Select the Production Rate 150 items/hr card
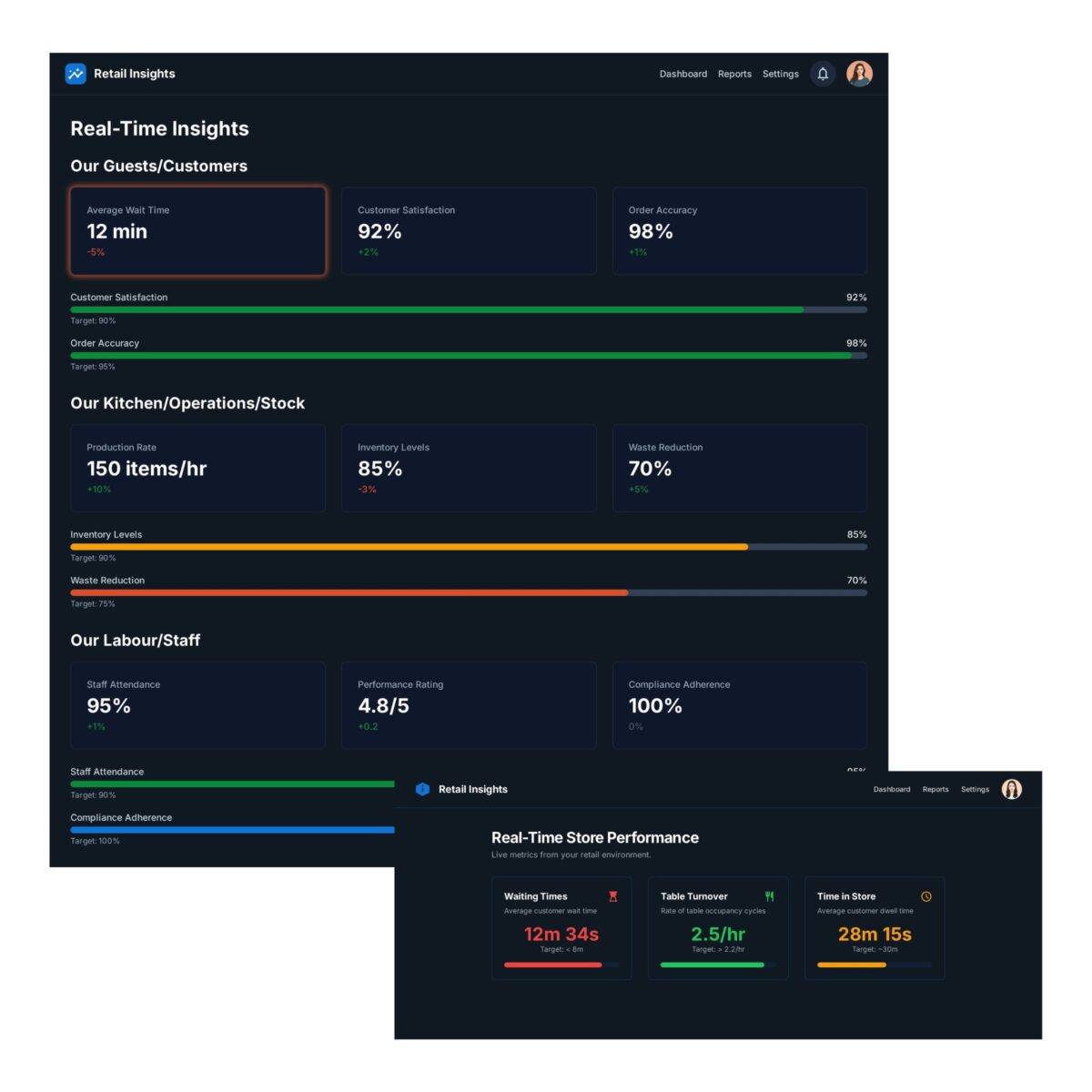This screenshot has width=1092, height=1092. pyautogui.click(x=197, y=468)
